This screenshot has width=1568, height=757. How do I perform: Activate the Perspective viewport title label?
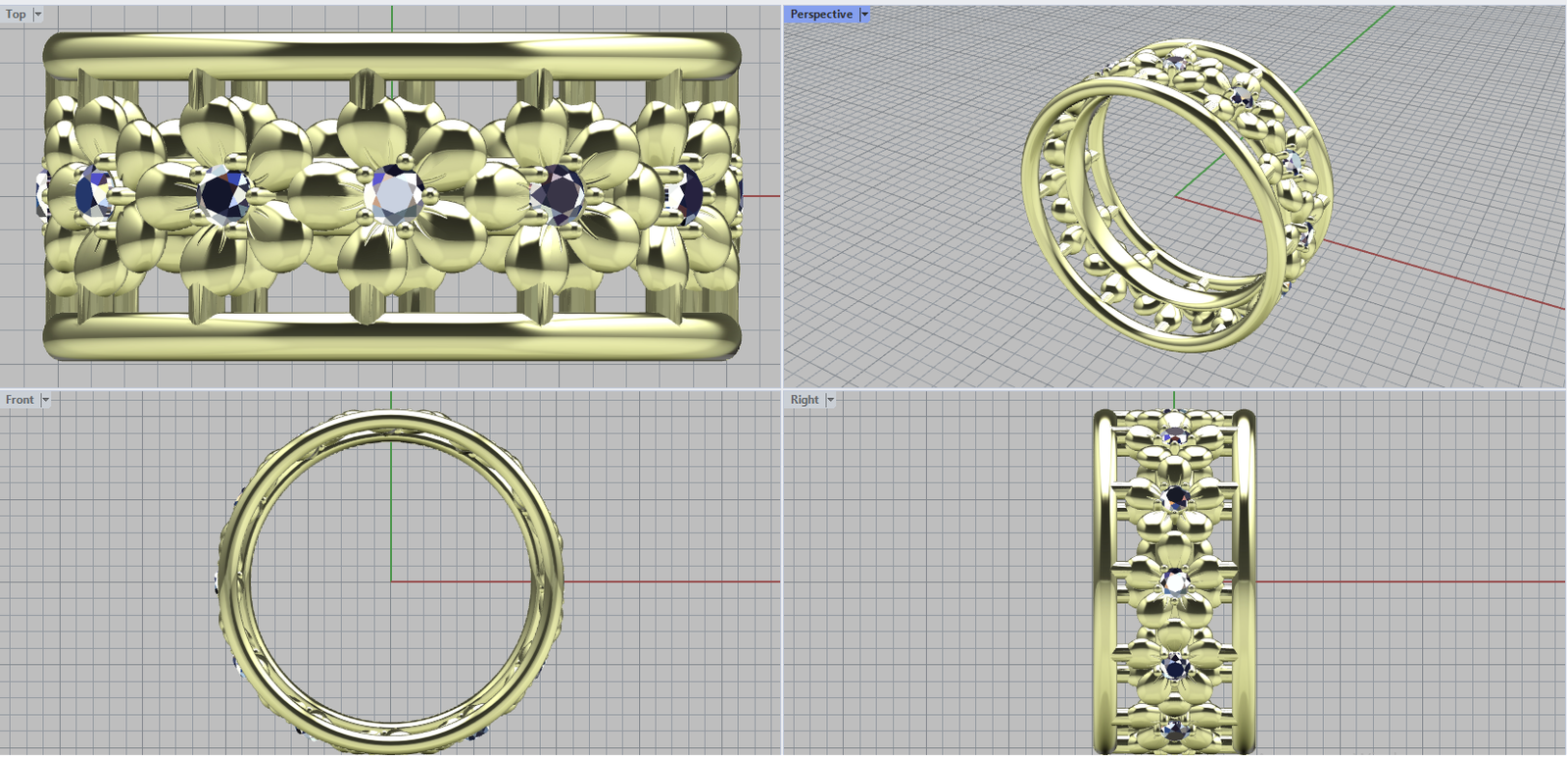[x=821, y=15]
